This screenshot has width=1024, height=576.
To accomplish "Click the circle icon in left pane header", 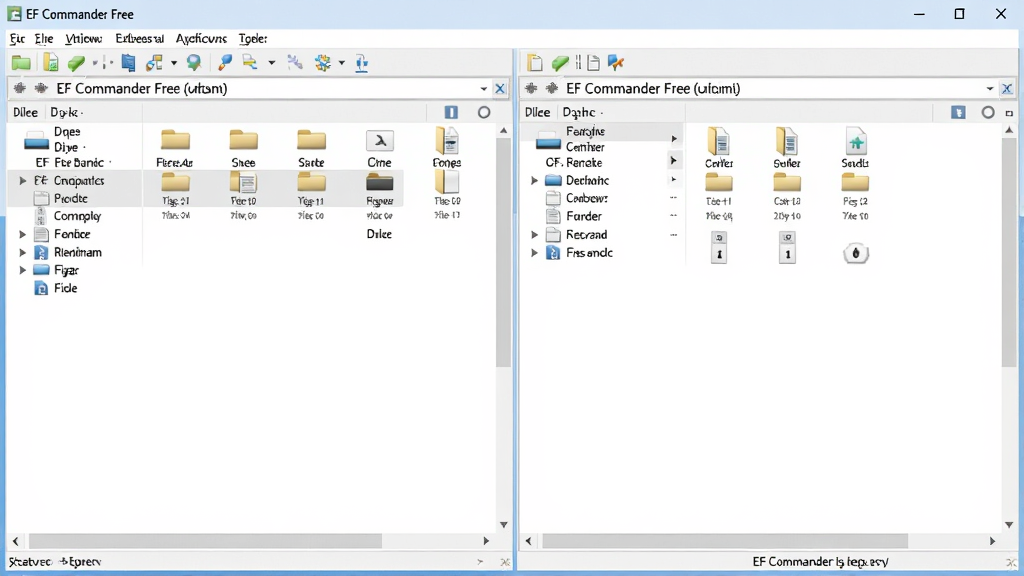I will 484,112.
